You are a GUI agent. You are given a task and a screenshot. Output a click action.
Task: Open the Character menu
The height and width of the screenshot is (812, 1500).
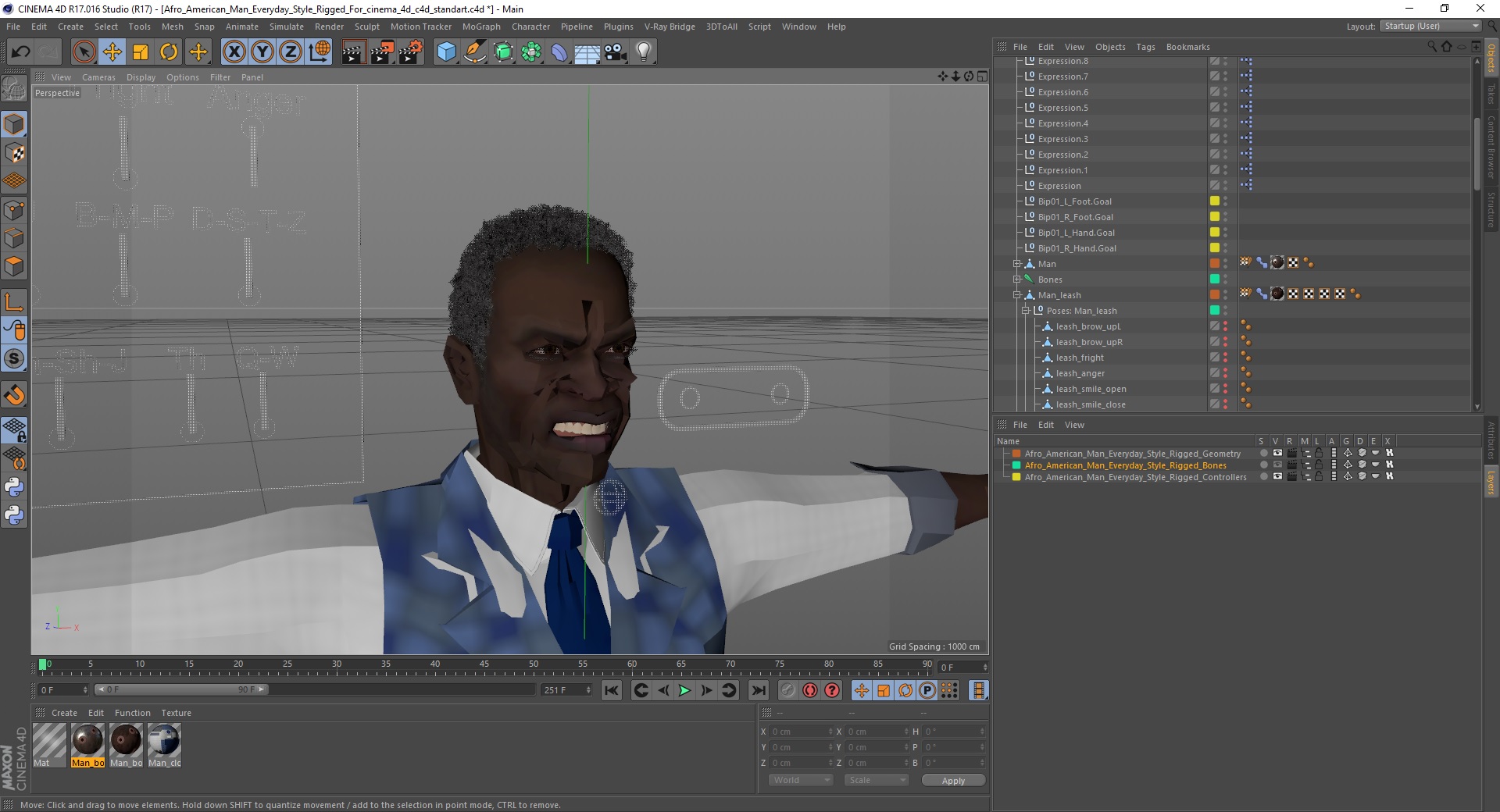[x=530, y=27]
